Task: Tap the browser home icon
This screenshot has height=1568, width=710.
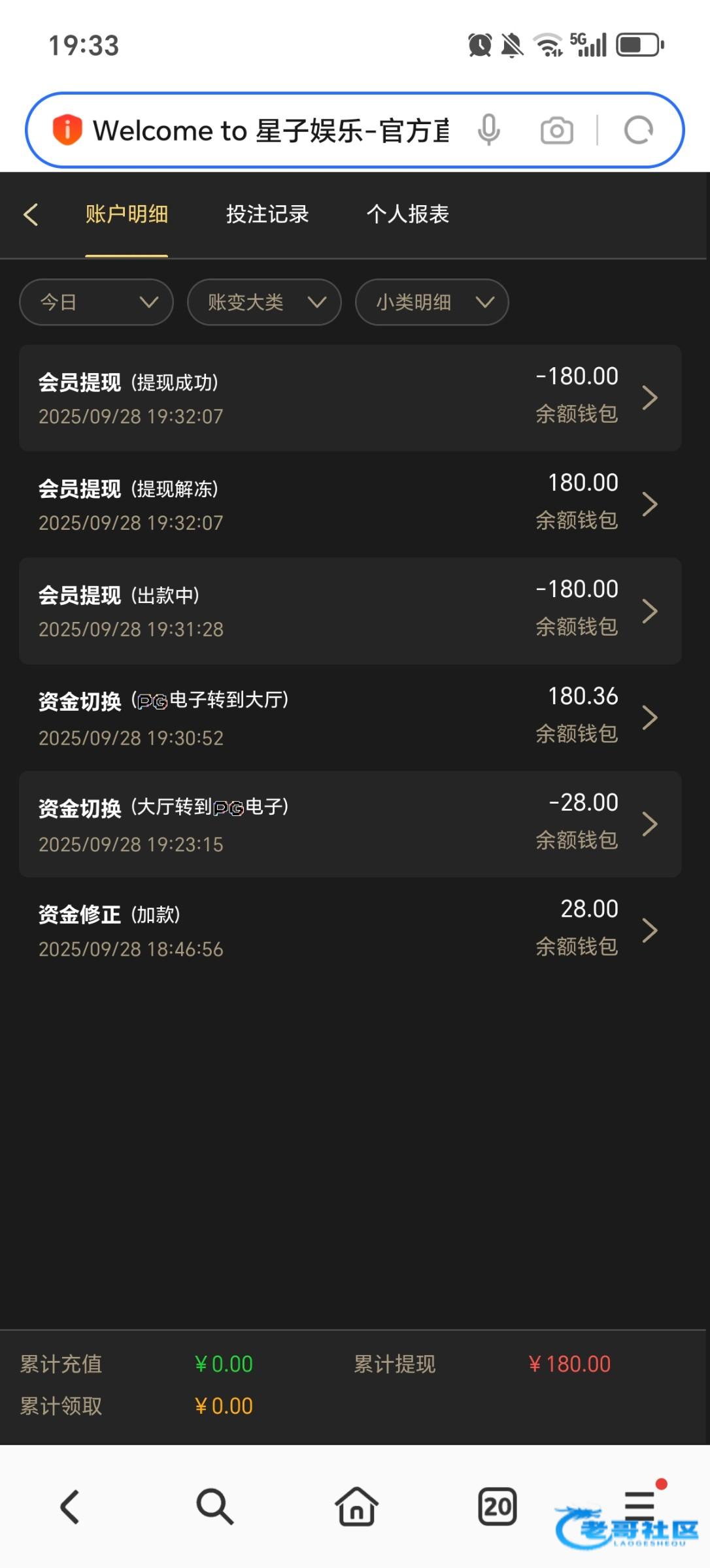Action: point(356,1507)
